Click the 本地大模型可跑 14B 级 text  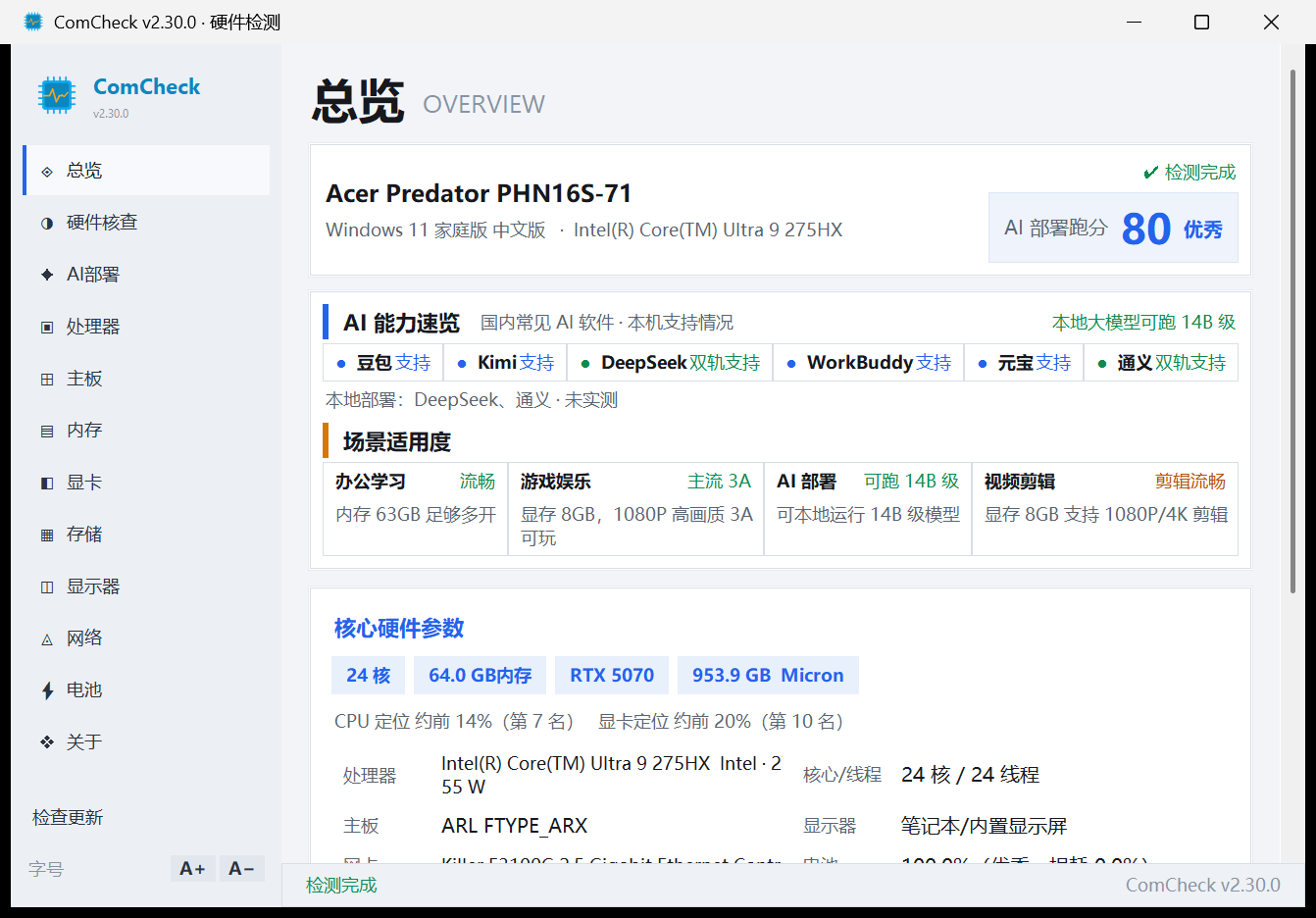[1143, 323]
